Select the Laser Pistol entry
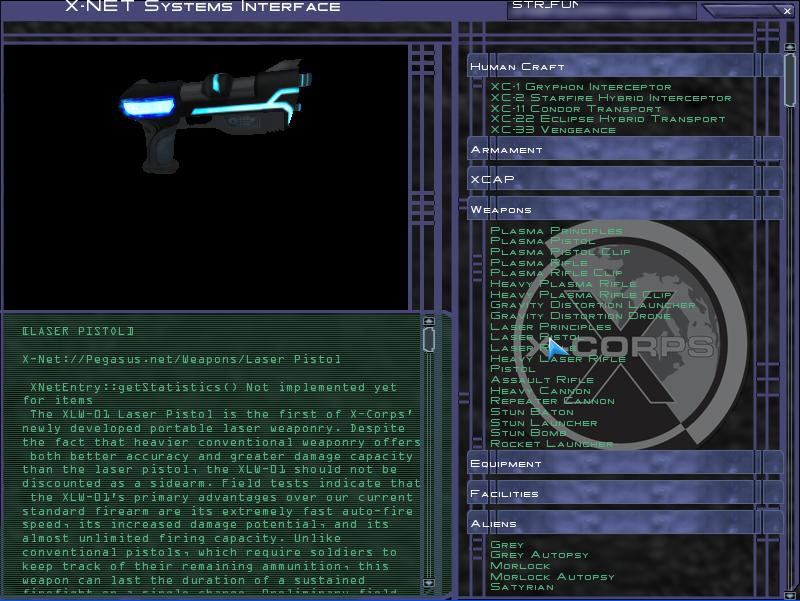This screenshot has width=800, height=601. (x=536, y=337)
